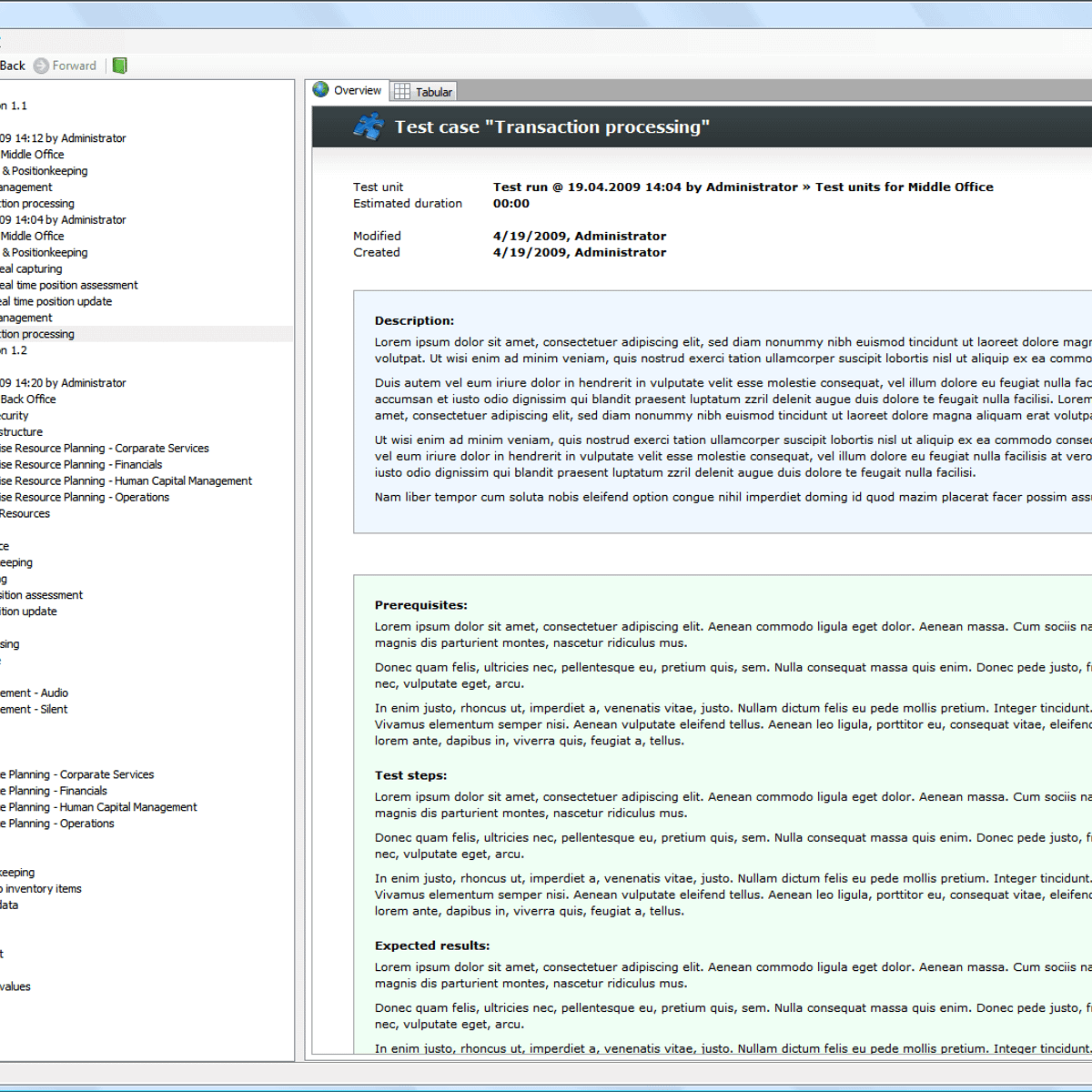Open the 'Test run @ 19.04.2009 14:04 by Administrator' link

pos(645,187)
